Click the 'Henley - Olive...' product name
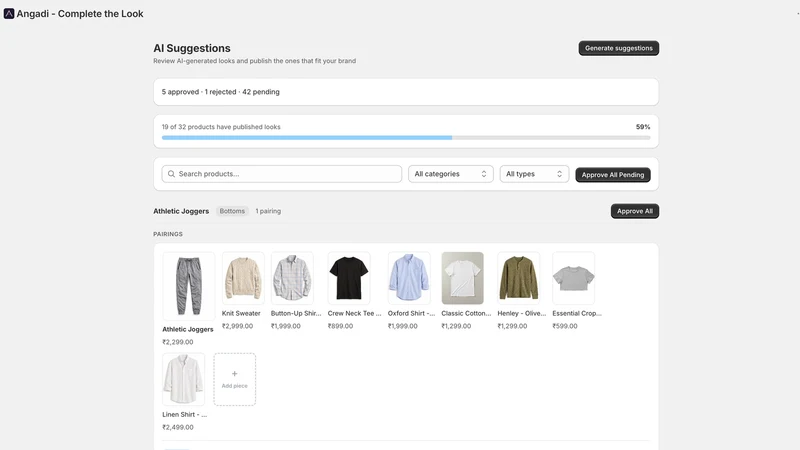Image resolution: width=800 pixels, height=450 pixels. [521, 313]
